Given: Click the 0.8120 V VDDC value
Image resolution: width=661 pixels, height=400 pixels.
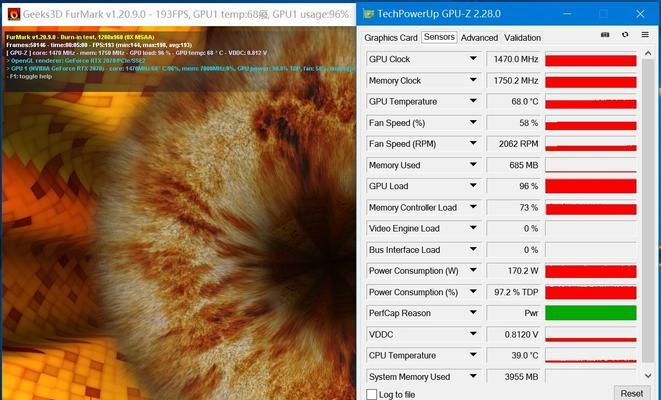Looking at the screenshot, I should pos(513,335).
